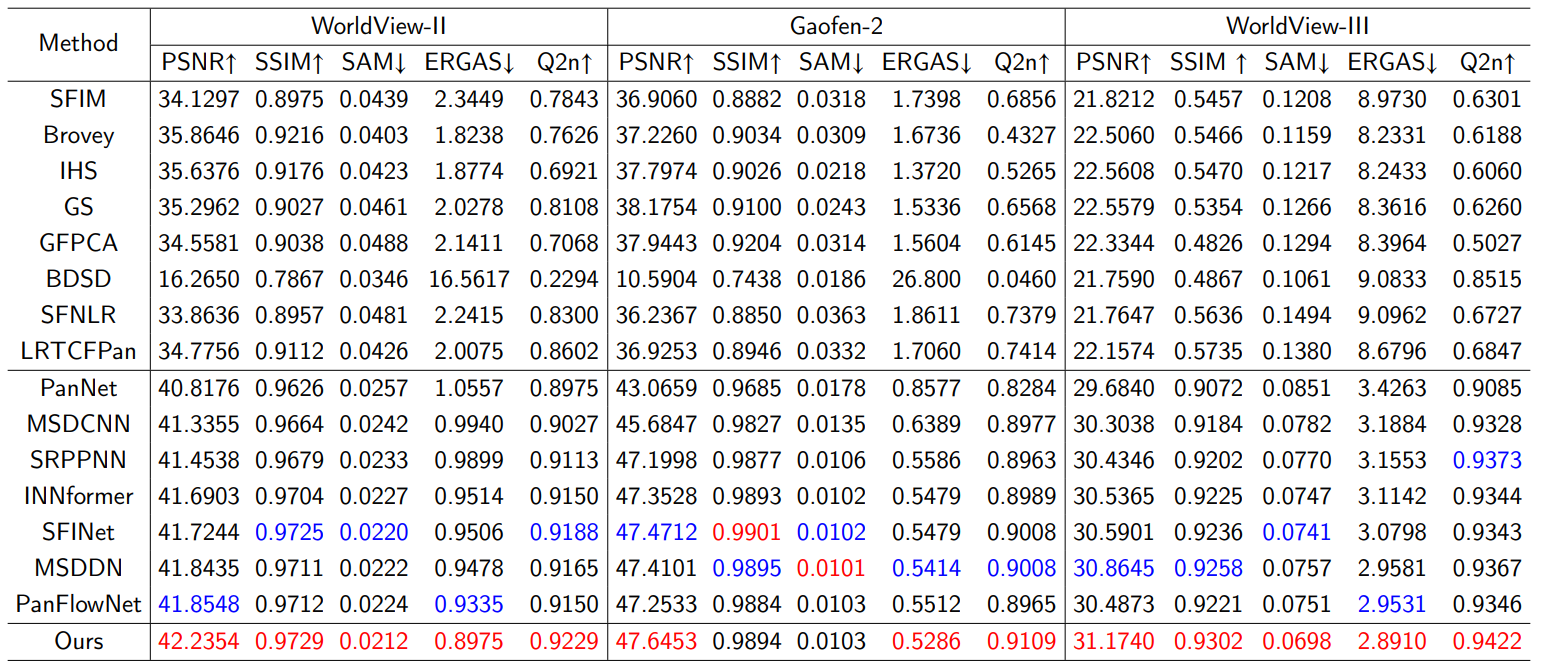The height and width of the screenshot is (666, 1542).
Task: Select the Gaofen-2 dataset header
Action: click(x=836, y=25)
